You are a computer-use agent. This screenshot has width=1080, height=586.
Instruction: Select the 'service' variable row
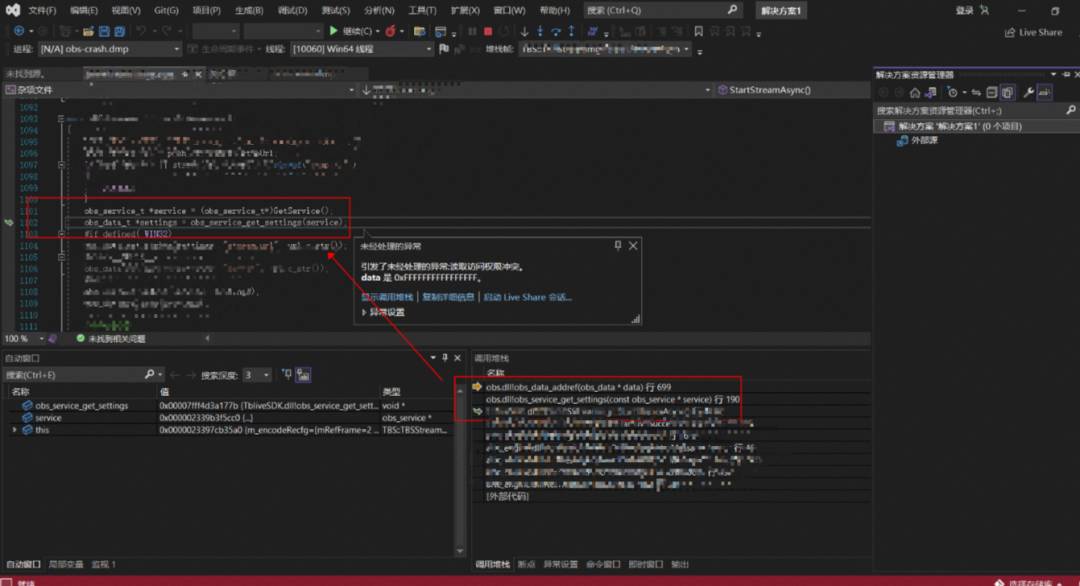coord(227,417)
